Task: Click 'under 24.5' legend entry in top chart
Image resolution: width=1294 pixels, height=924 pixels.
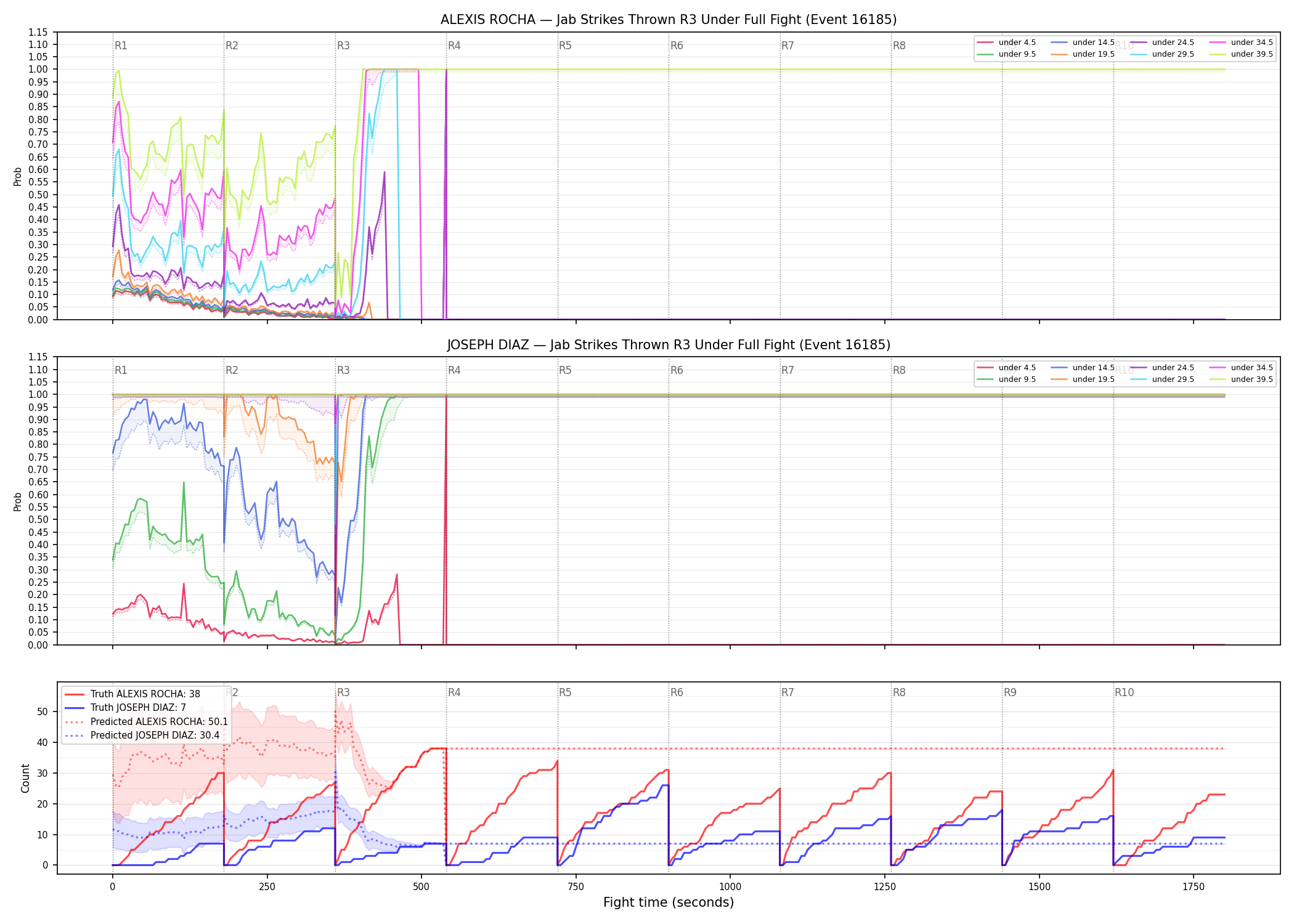Action: [x=1163, y=43]
